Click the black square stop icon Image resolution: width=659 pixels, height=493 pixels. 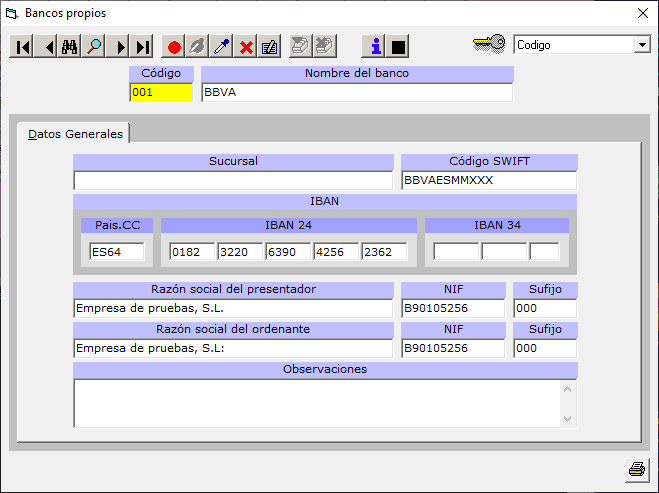coord(398,46)
